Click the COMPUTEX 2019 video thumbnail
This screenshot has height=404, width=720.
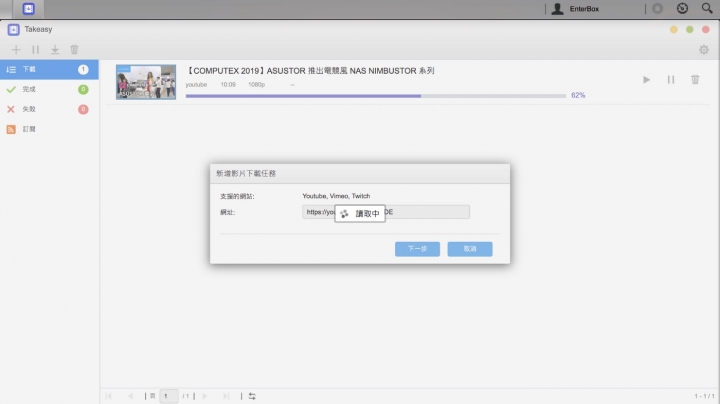[146, 82]
